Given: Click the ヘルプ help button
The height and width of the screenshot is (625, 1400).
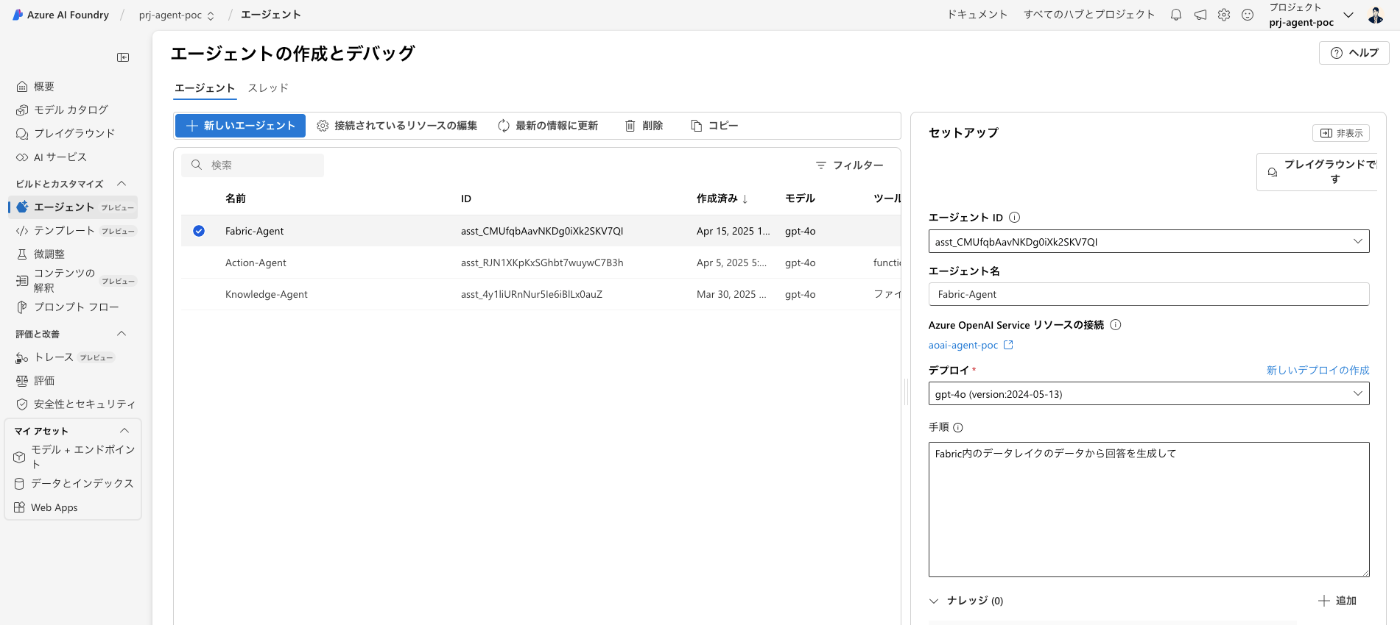Looking at the screenshot, I should (1354, 53).
